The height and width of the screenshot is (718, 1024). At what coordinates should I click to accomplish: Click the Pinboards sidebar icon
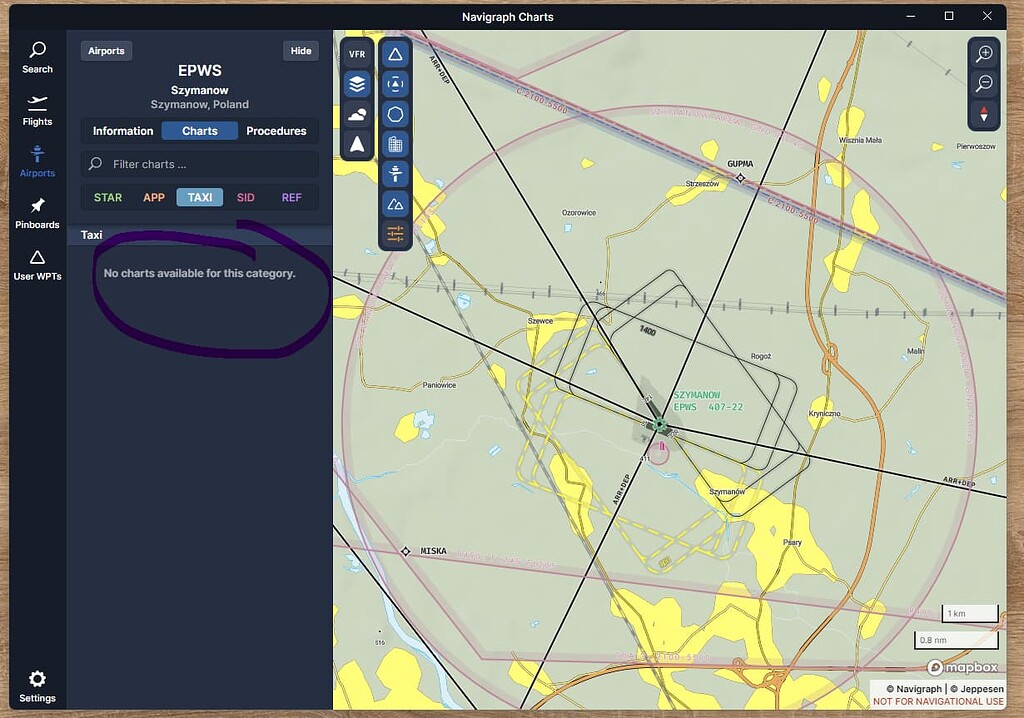37,213
